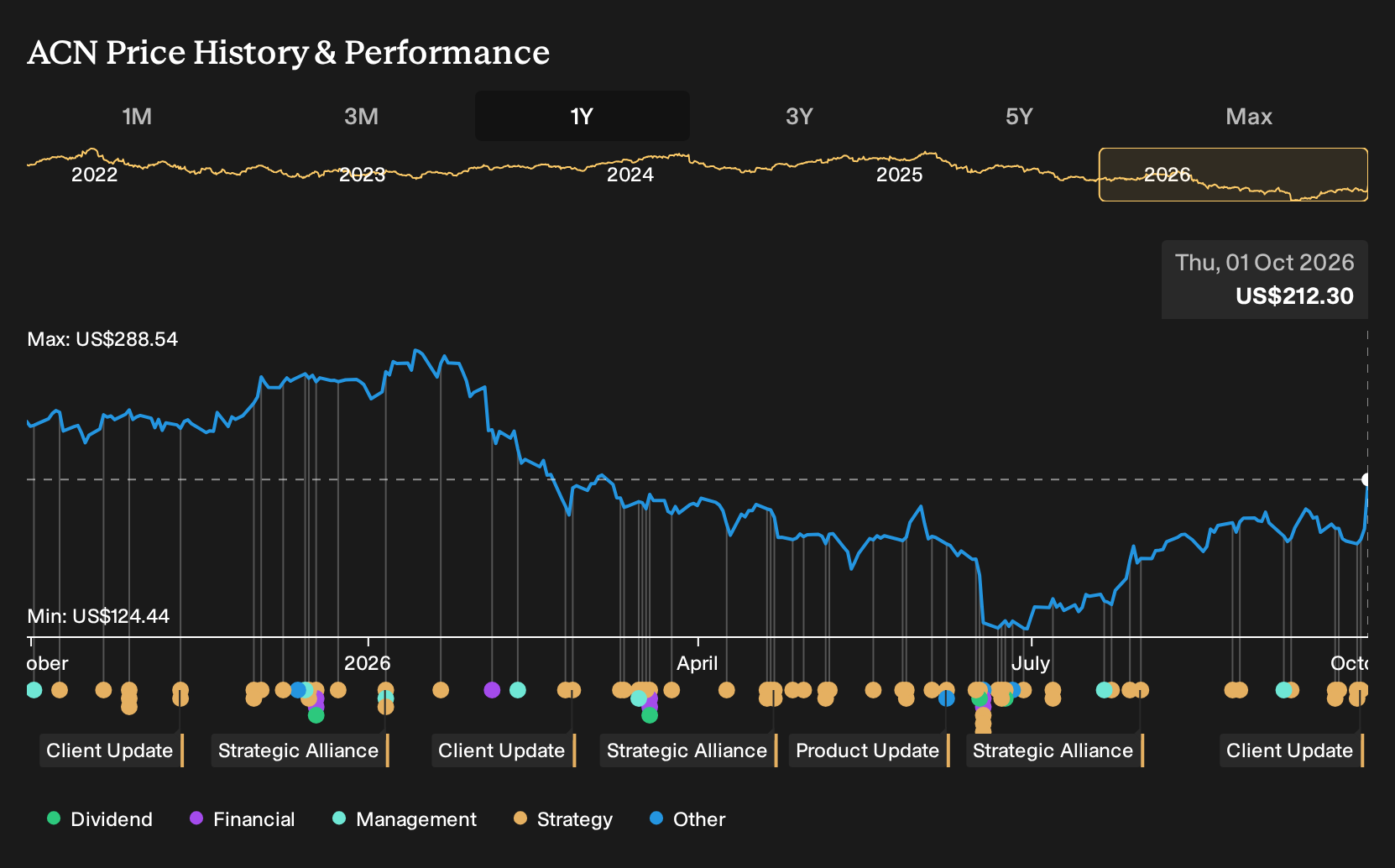The width and height of the screenshot is (1395, 868).
Task: Jump to 2025 on the overview chart
Action: pyautogui.click(x=899, y=175)
